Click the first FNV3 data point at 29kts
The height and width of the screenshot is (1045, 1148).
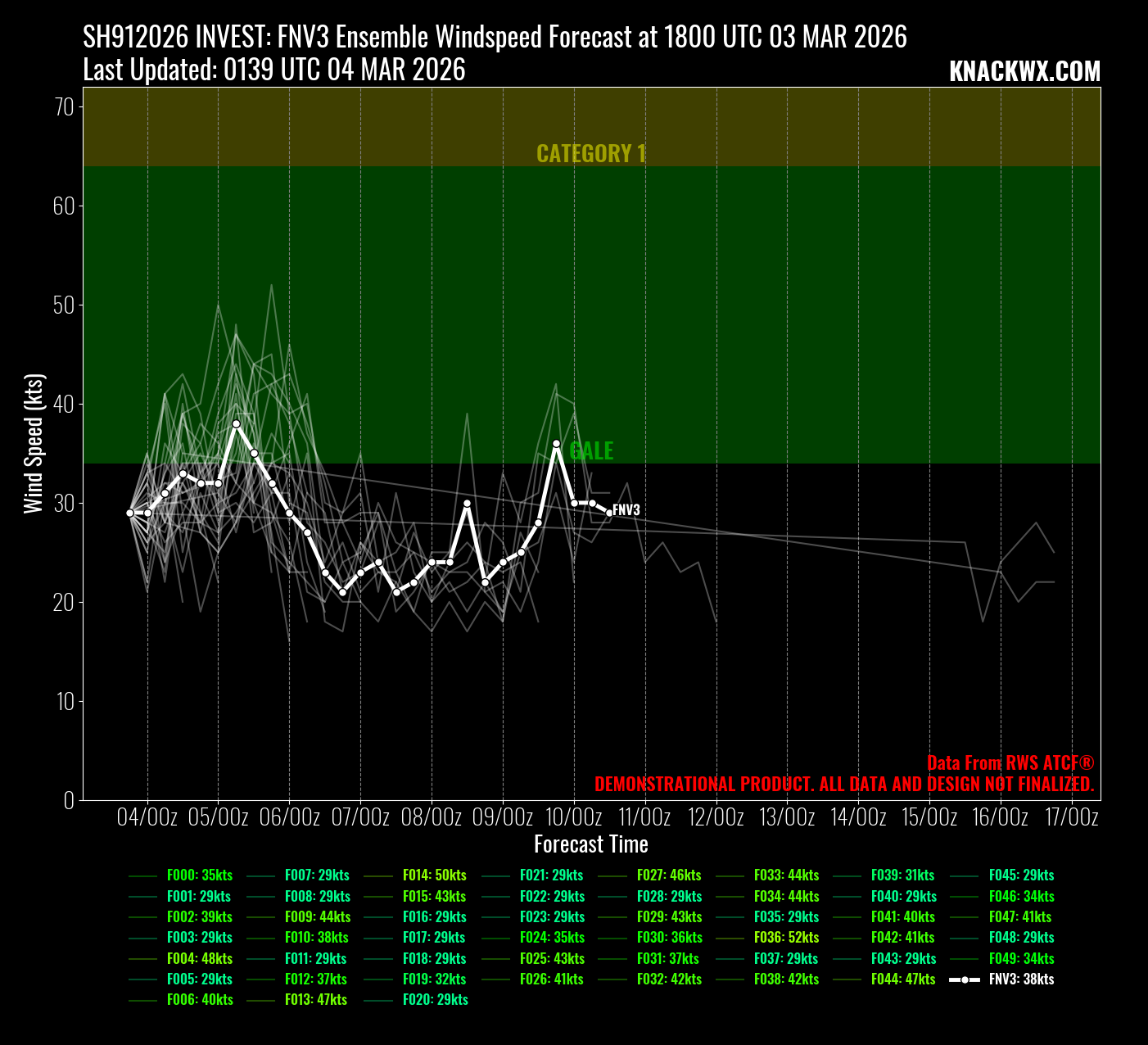click(130, 513)
